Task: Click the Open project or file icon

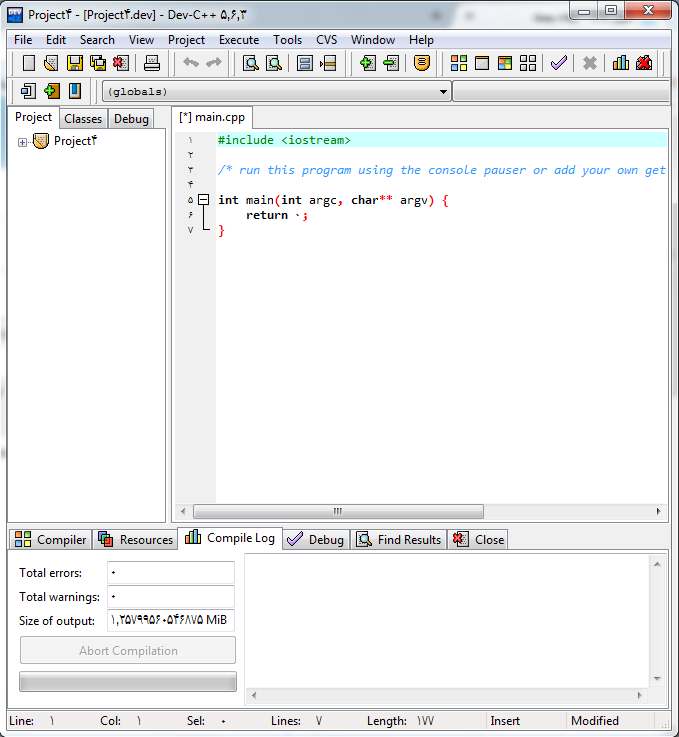Action: coord(51,63)
